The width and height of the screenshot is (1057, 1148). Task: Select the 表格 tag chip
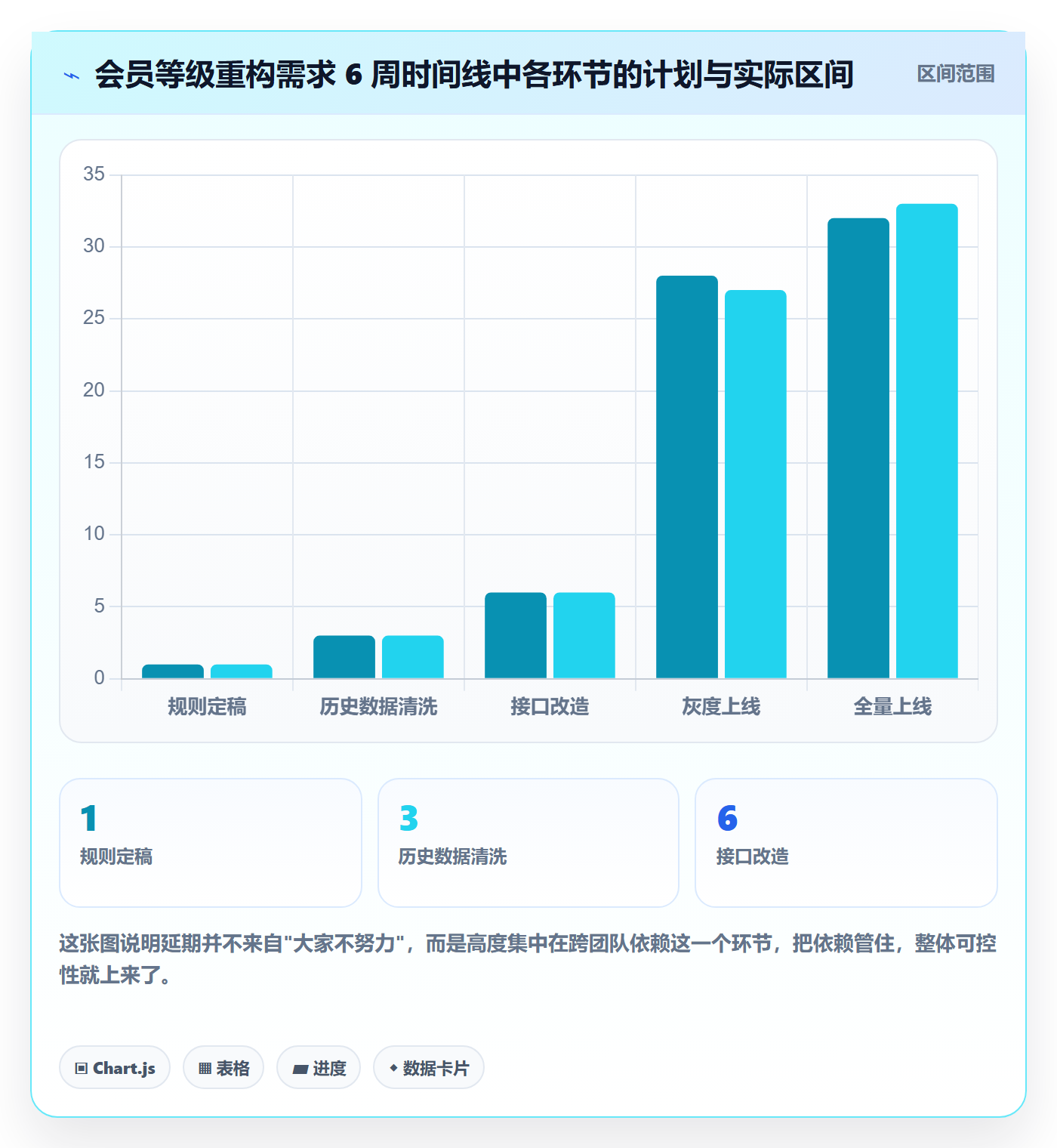pos(223,1067)
